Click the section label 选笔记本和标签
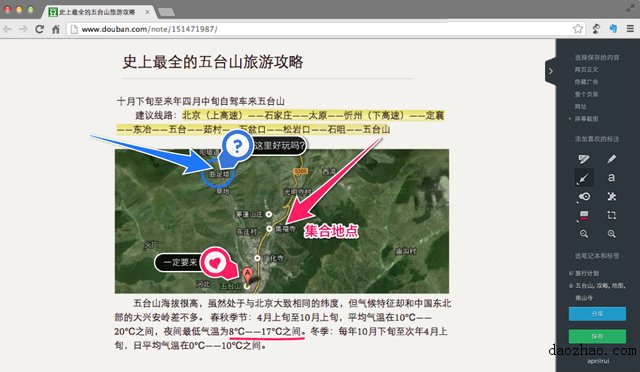Viewport: 640px width, 372px height. [597, 256]
